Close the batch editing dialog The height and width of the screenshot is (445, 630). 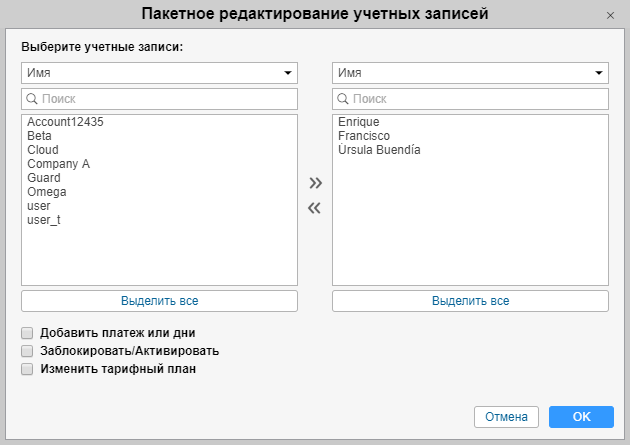(610, 16)
